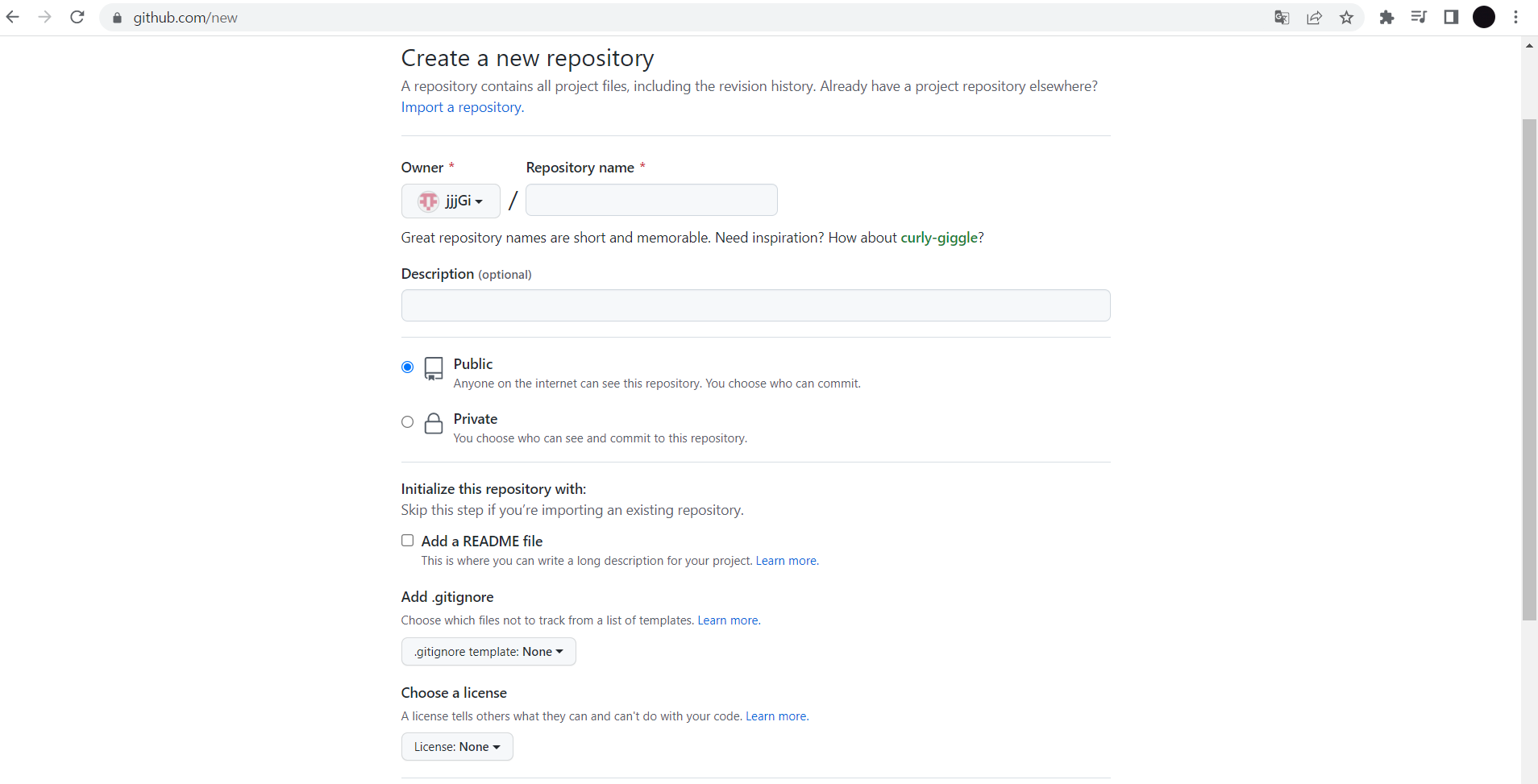Open the side panel icon
Screen dimensions: 1538x784
[x=1451, y=17]
